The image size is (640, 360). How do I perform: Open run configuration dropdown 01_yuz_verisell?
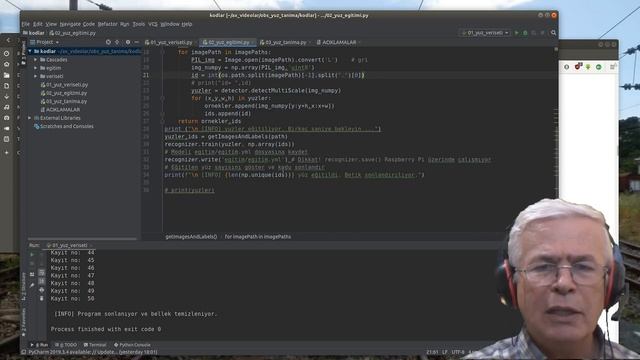485,33
